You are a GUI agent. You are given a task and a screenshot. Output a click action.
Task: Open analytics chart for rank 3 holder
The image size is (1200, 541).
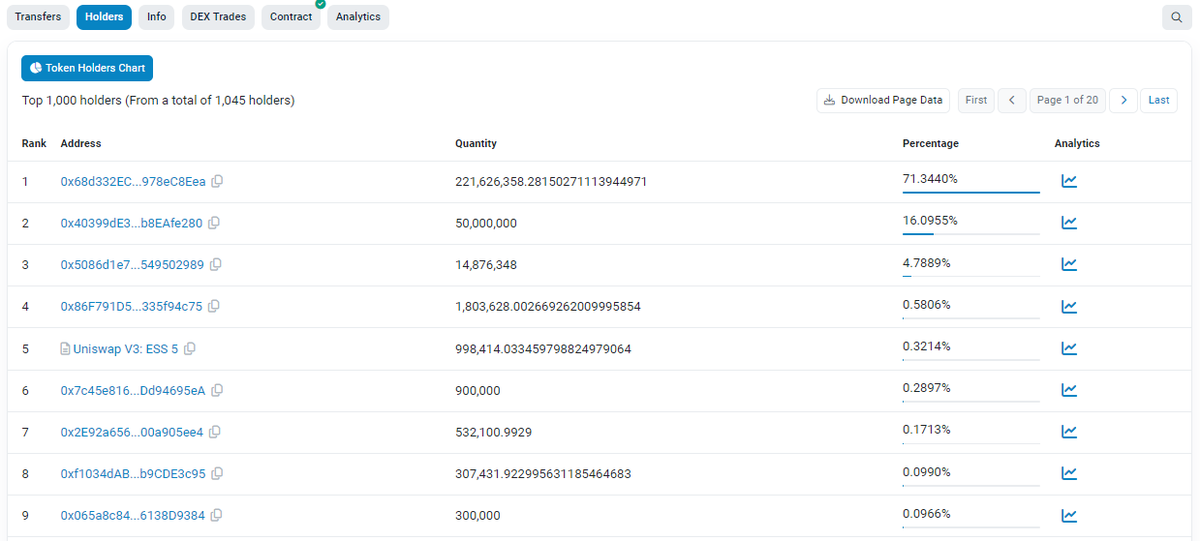pos(1069,265)
